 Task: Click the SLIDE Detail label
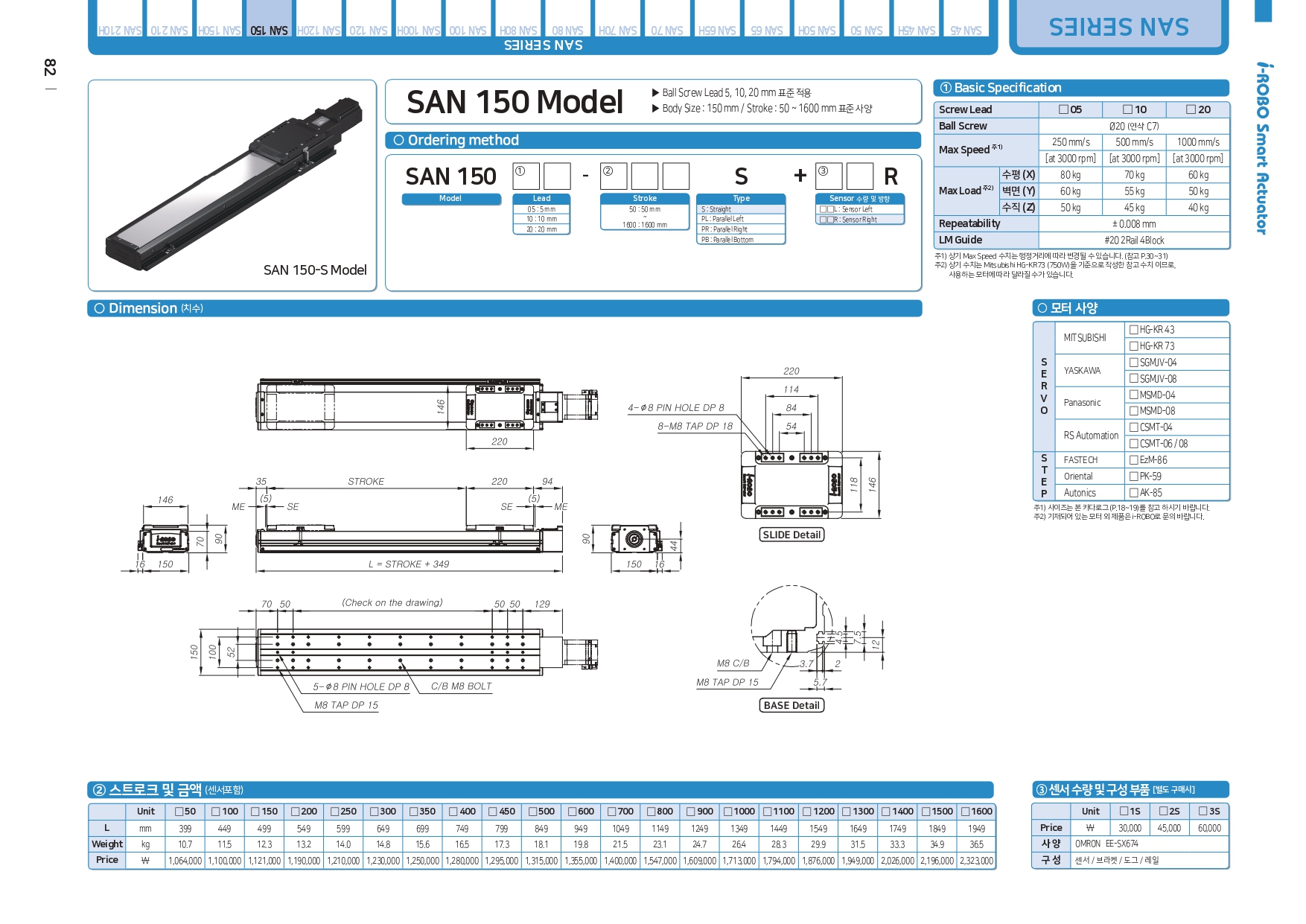(791, 535)
